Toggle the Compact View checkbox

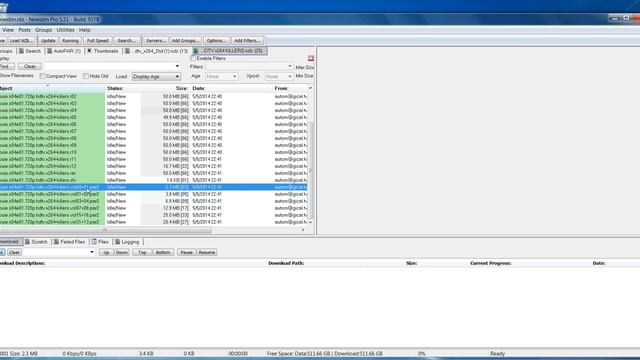42,76
